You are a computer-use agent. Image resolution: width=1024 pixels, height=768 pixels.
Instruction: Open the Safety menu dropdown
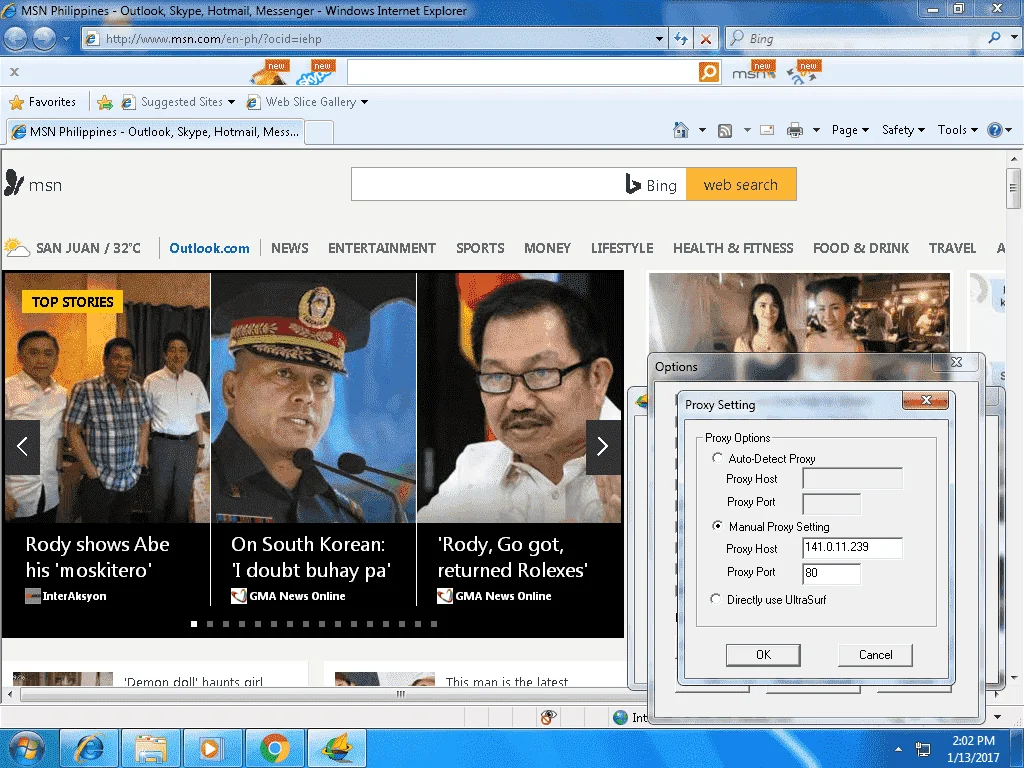tap(903, 130)
